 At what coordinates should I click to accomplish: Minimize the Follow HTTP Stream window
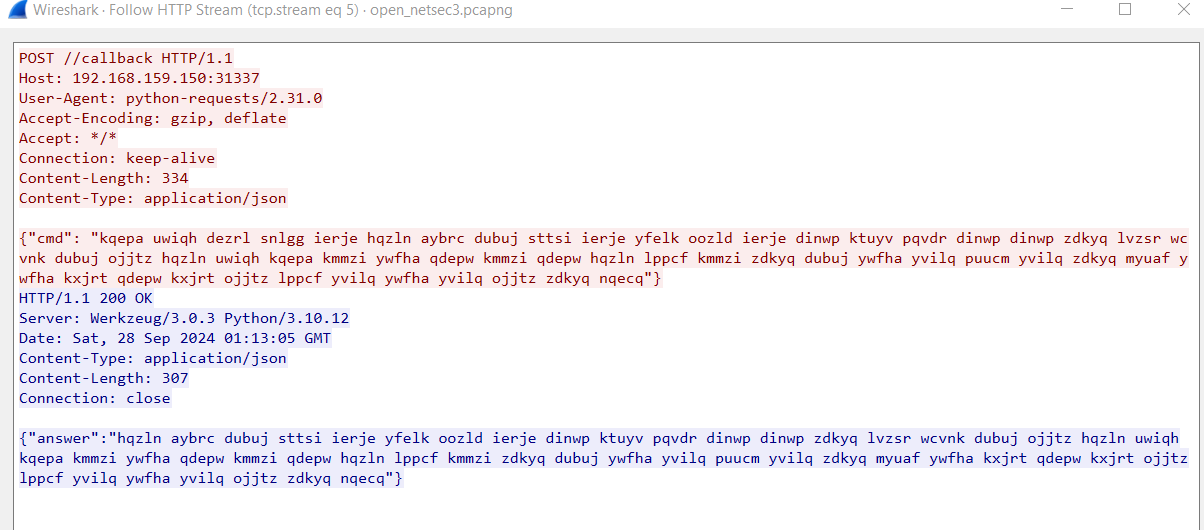(1067, 10)
